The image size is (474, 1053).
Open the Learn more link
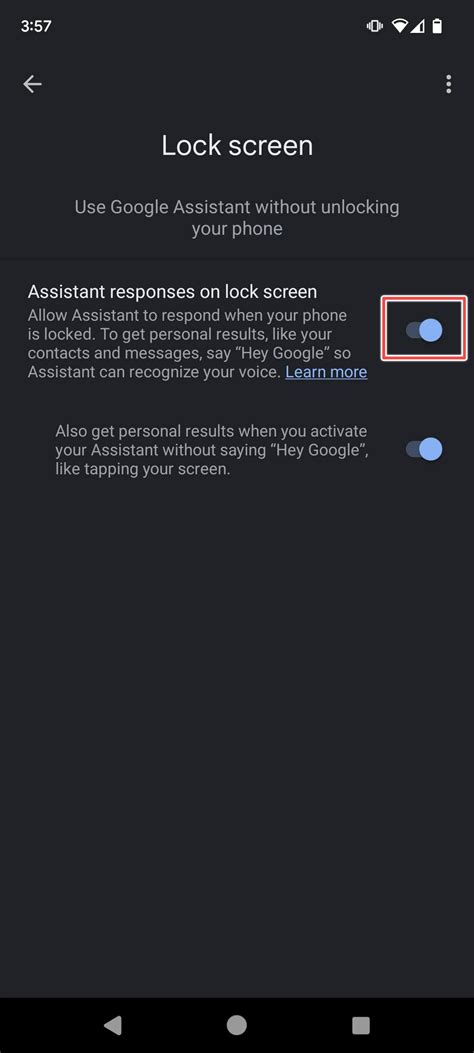[x=326, y=372]
